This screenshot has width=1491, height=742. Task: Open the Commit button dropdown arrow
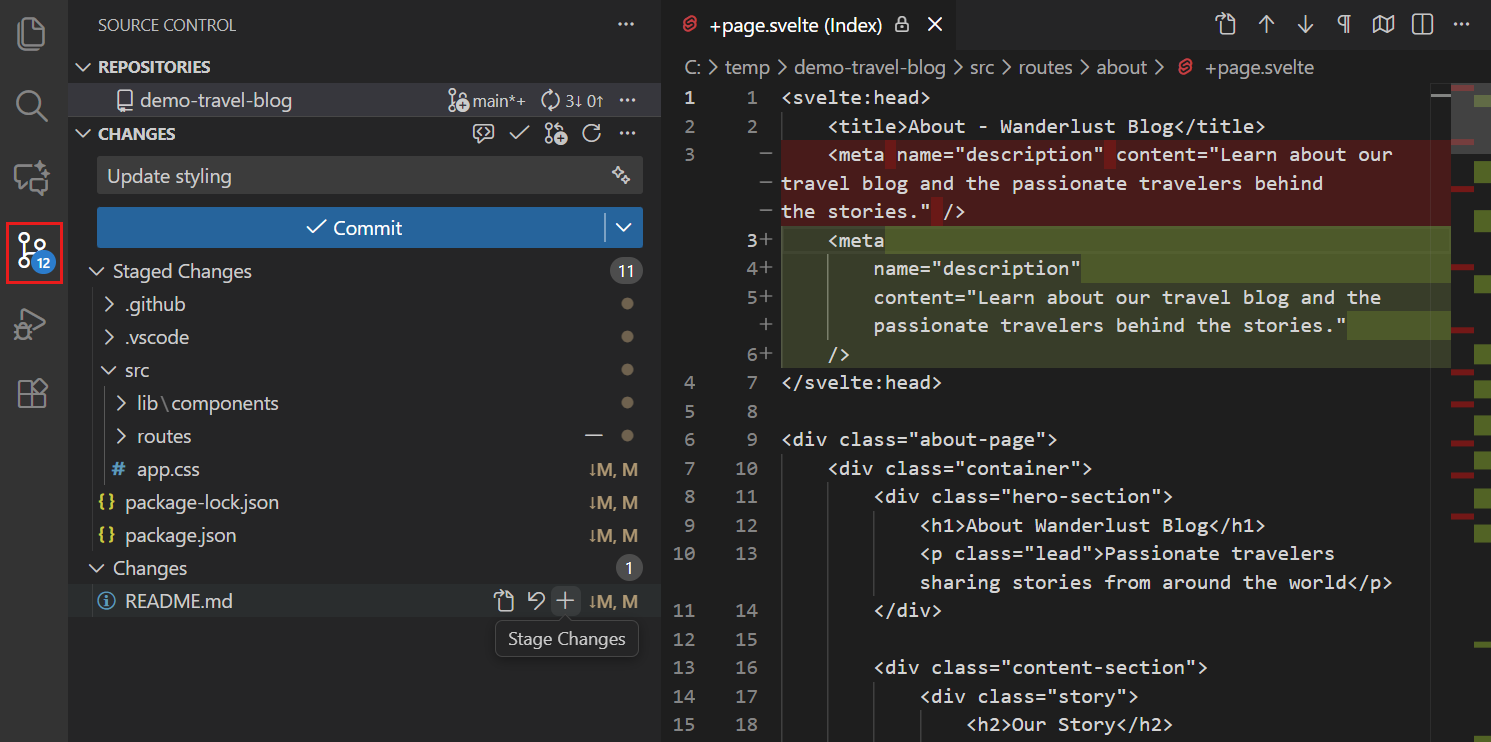623,227
